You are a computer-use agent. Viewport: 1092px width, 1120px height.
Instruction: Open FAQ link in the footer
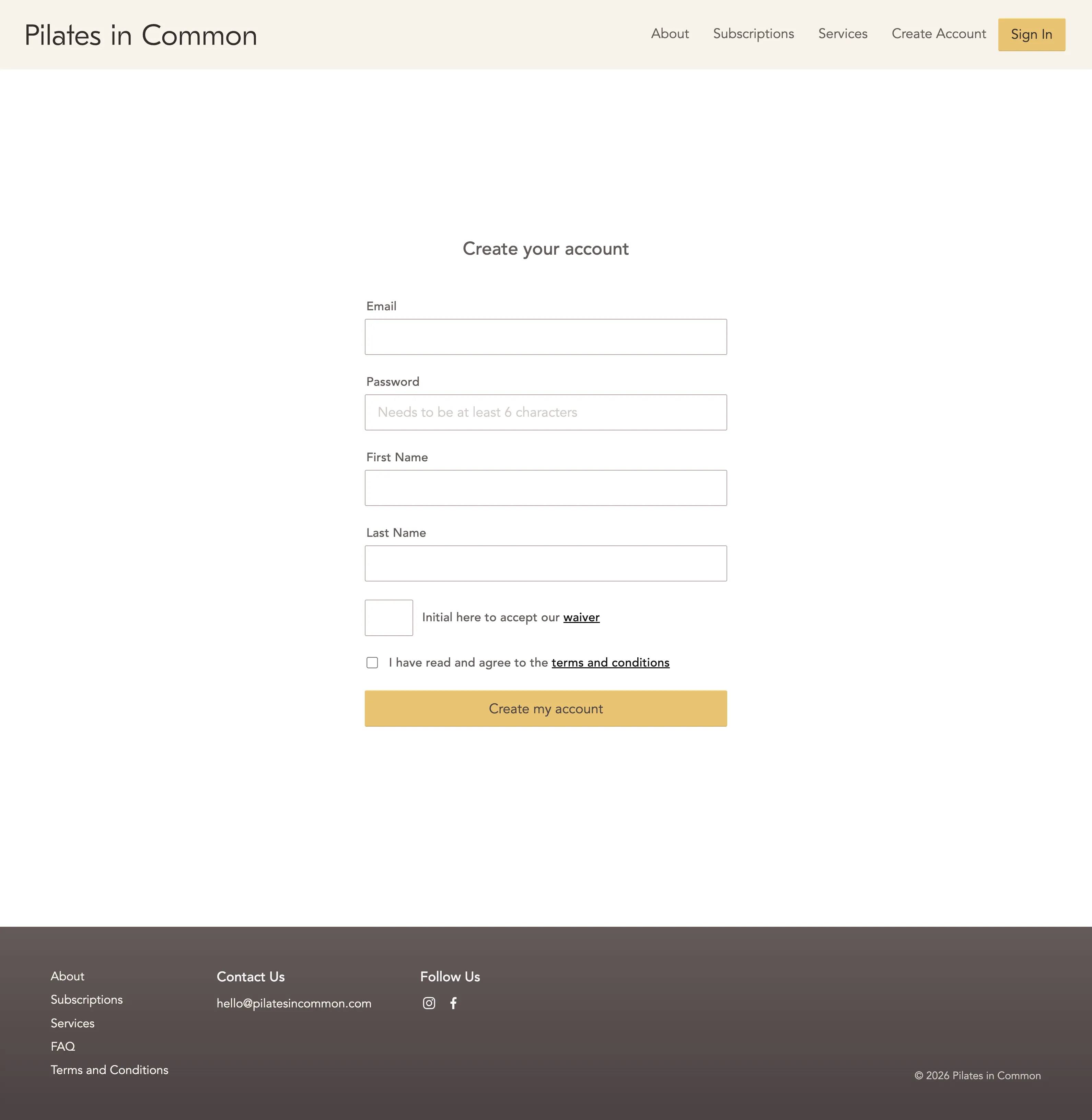63,1047
